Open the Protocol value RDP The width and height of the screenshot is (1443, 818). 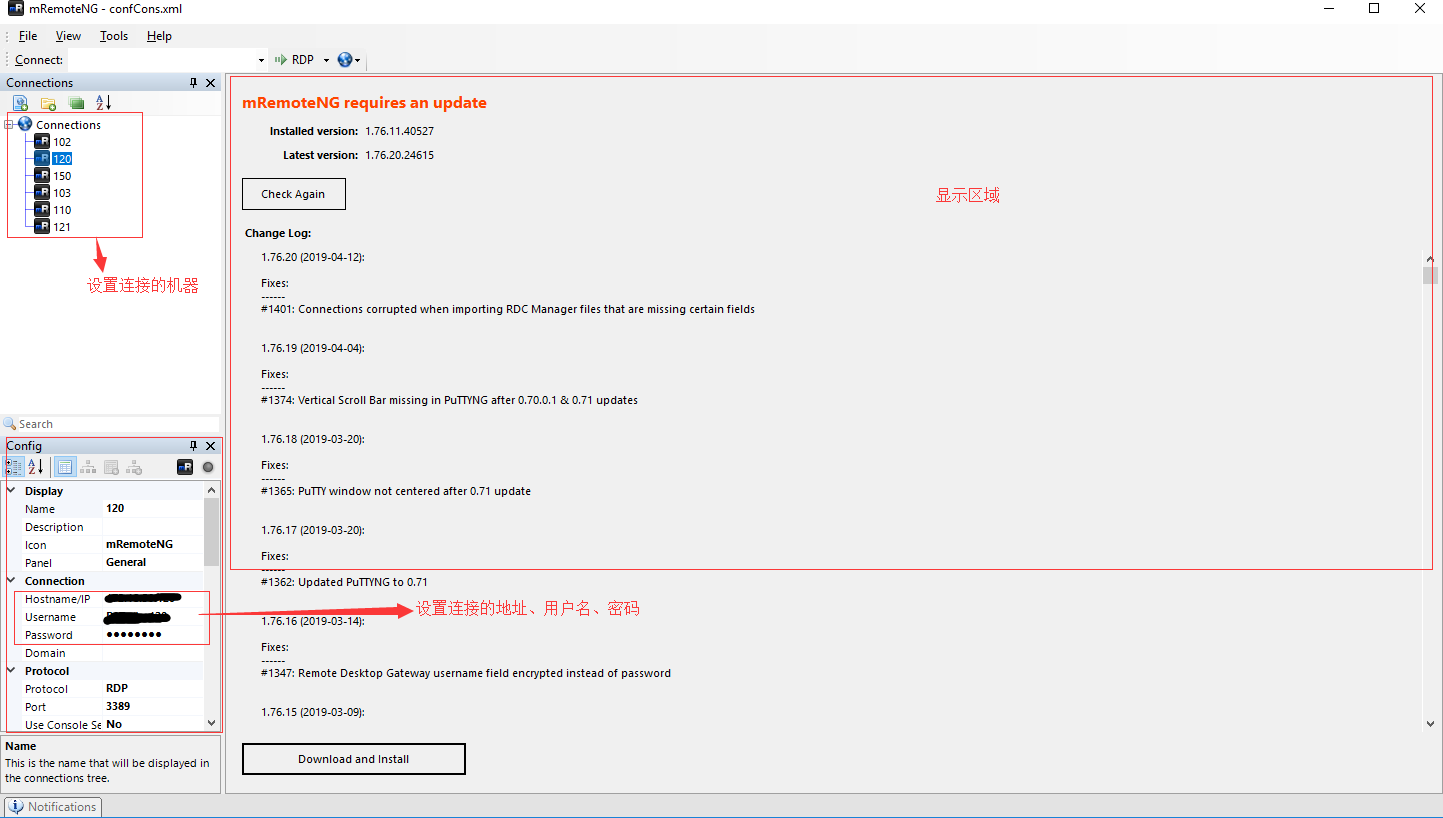(x=153, y=689)
